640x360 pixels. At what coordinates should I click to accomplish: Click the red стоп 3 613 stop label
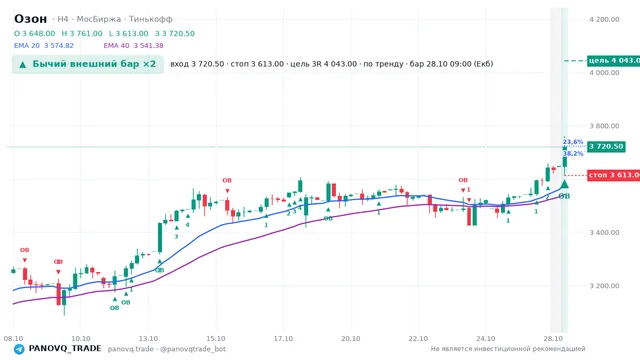pos(613,175)
